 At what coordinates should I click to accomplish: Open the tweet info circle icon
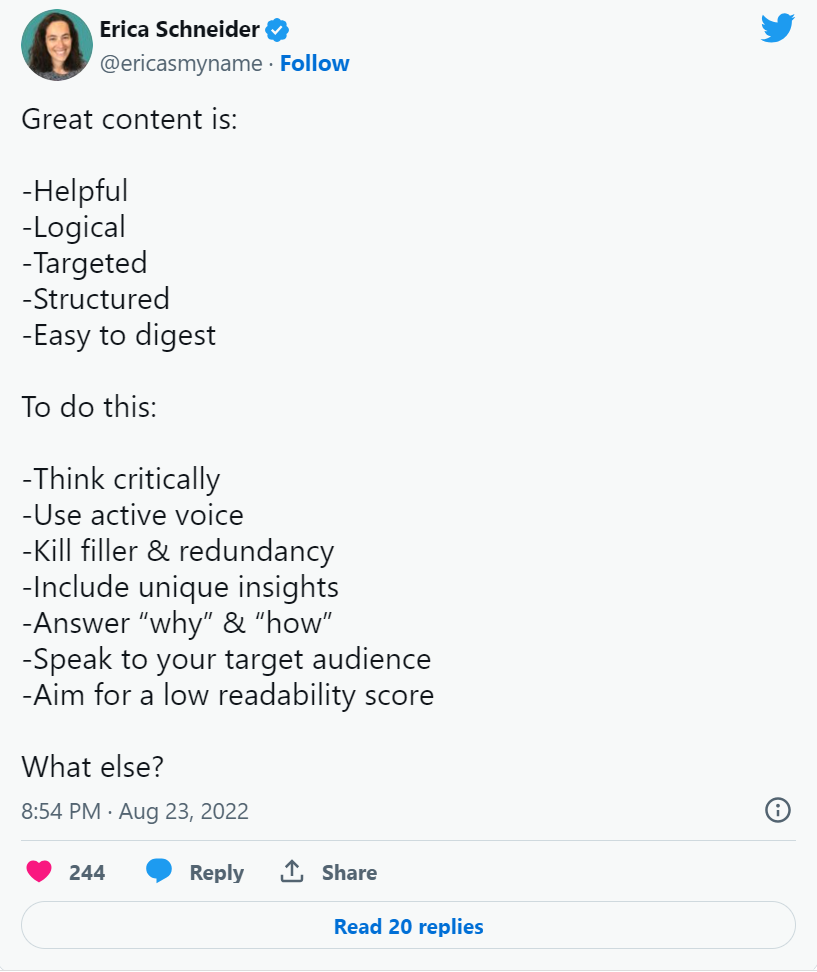pos(777,810)
